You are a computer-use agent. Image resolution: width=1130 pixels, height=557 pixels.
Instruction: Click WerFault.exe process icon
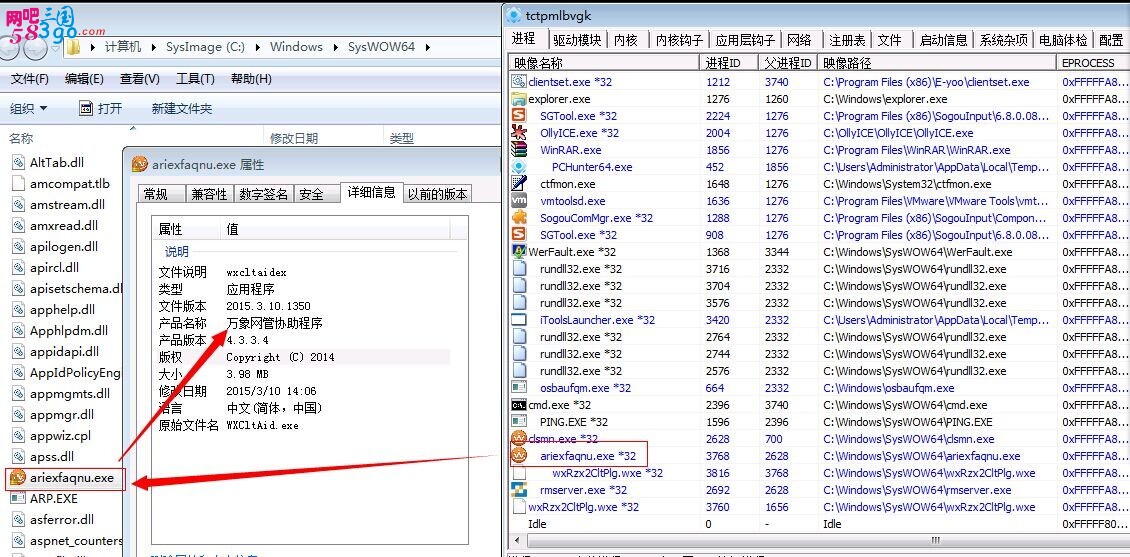click(x=519, y=251)
